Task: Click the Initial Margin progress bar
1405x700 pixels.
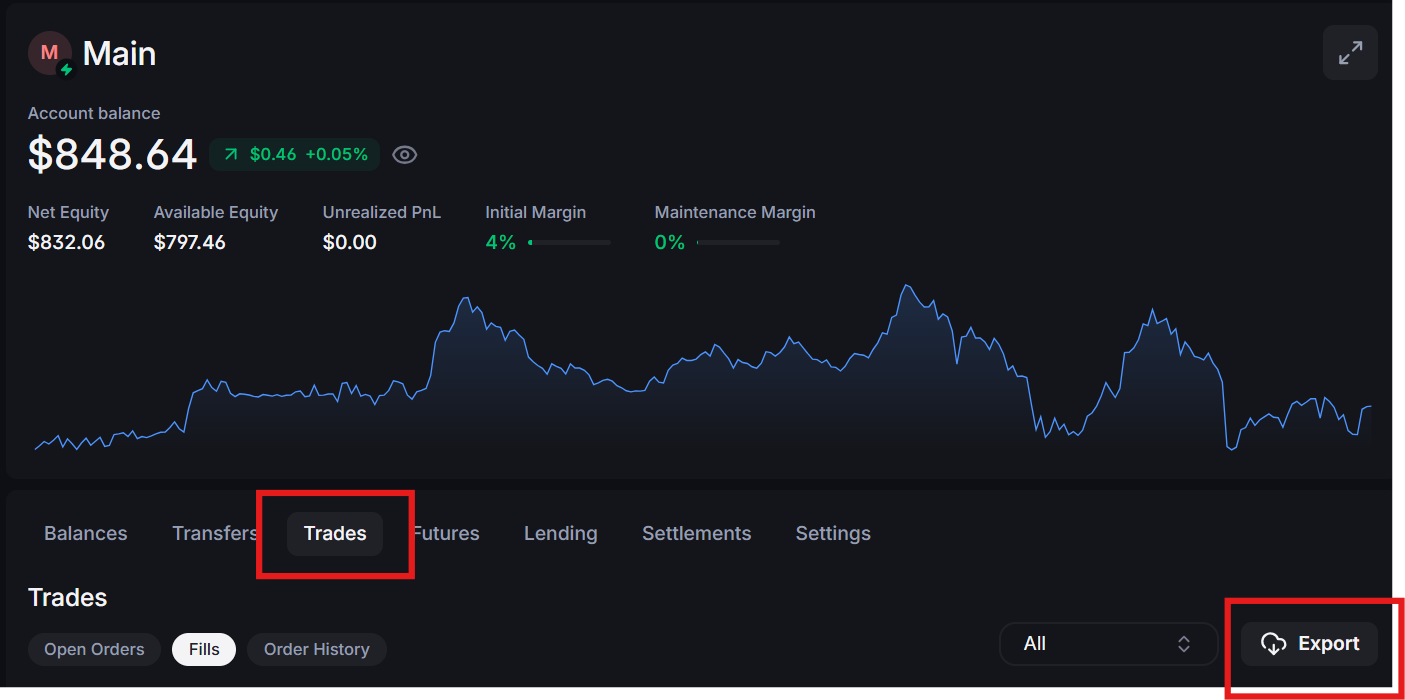Action: tap(569, 242)
